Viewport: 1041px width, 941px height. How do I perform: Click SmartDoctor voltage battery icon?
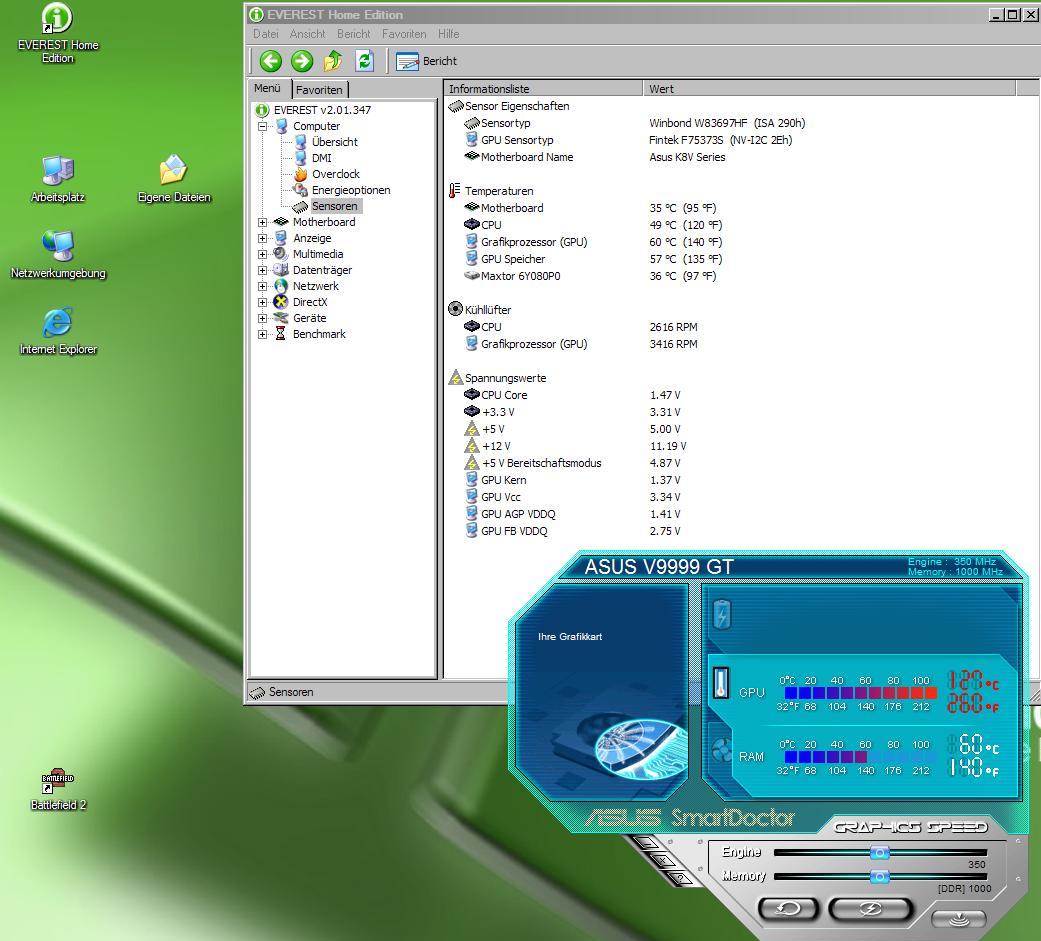(x=722, y=614)
